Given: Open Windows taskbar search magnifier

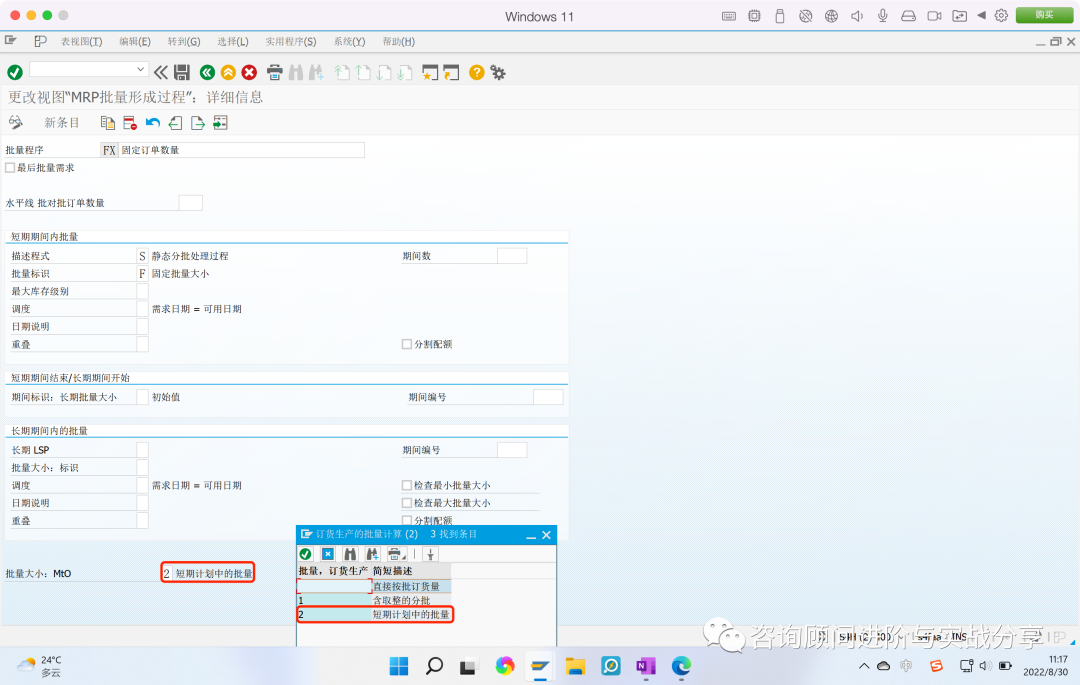Looking at the screenshot, I should (434, 666).
